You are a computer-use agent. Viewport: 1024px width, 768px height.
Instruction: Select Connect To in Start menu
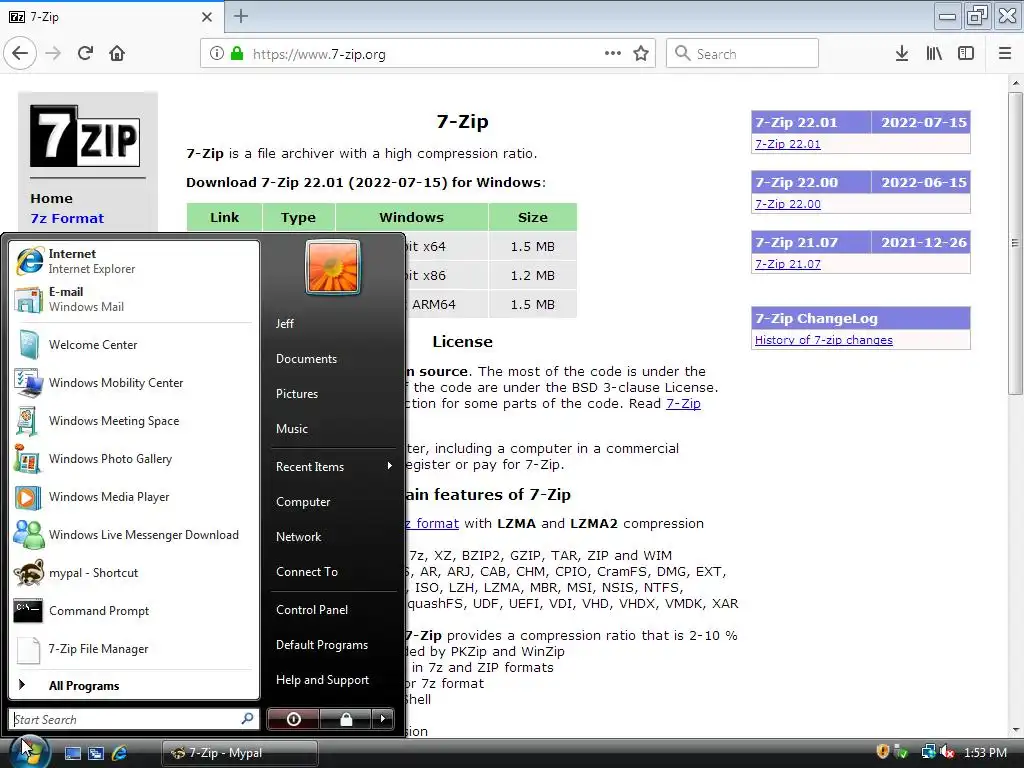(333, 571)
